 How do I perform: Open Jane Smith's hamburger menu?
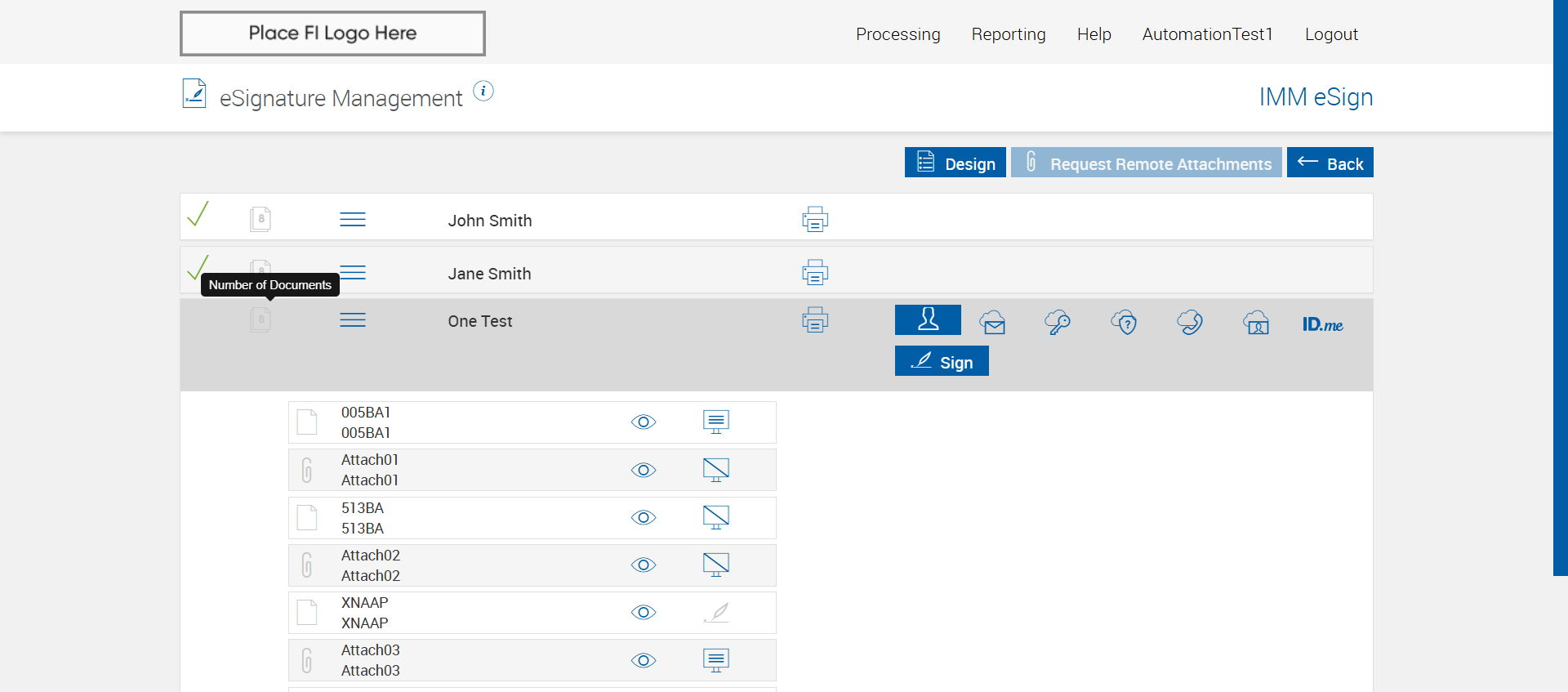point(353,272)
